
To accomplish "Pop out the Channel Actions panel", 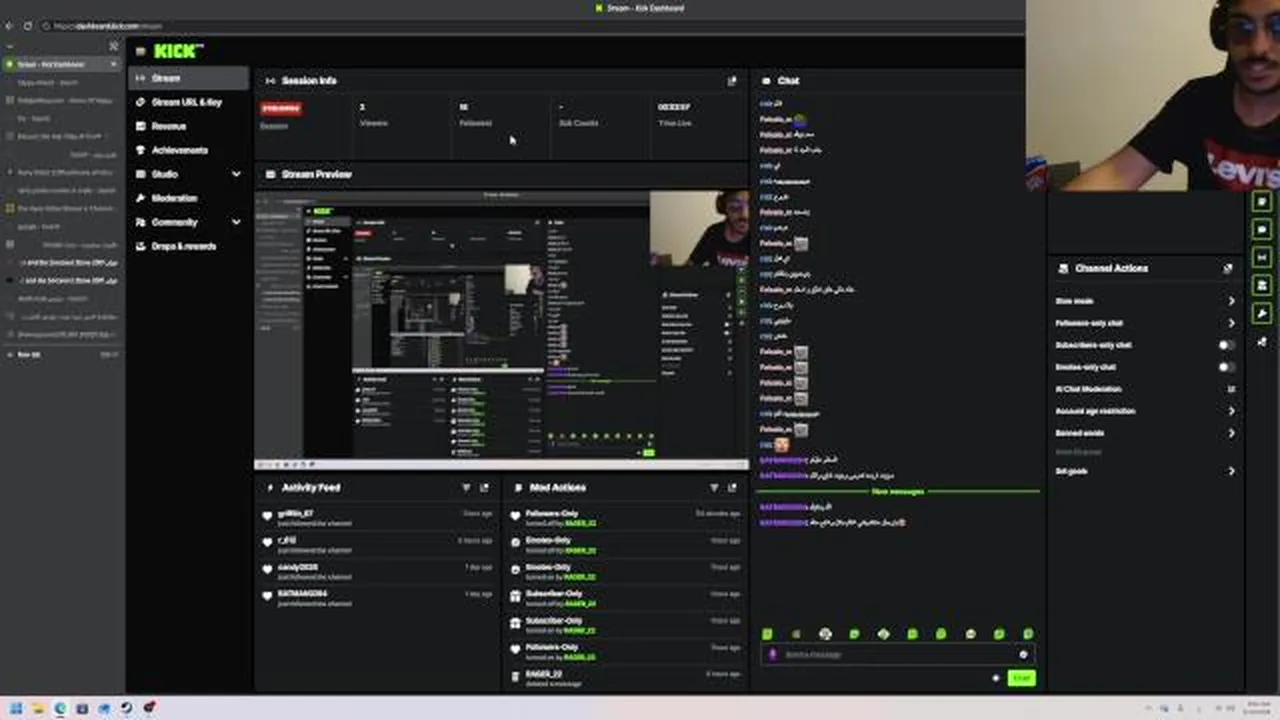I will point(1227,268).
